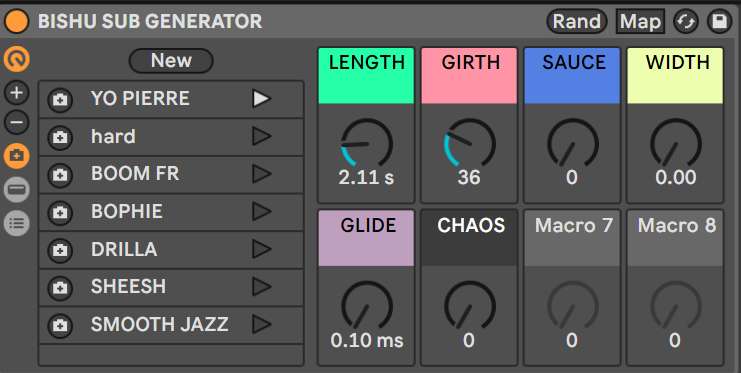The height and width of the screenshot is (373, 741).
Task: Overwrite DRILLA variation with camera icon
Action: [60, 250]
